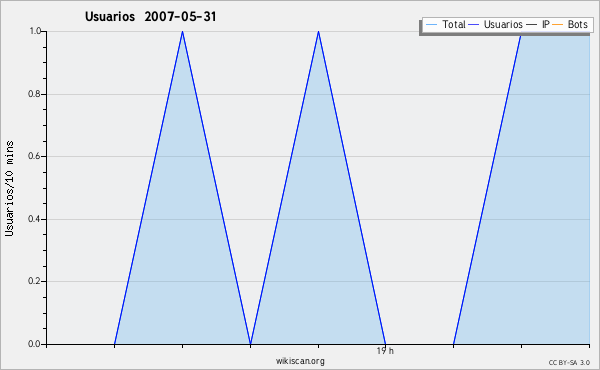Click the '1.0' y-axis label
Viewport: 600px width, 370px height.
(x=35, y=31)
